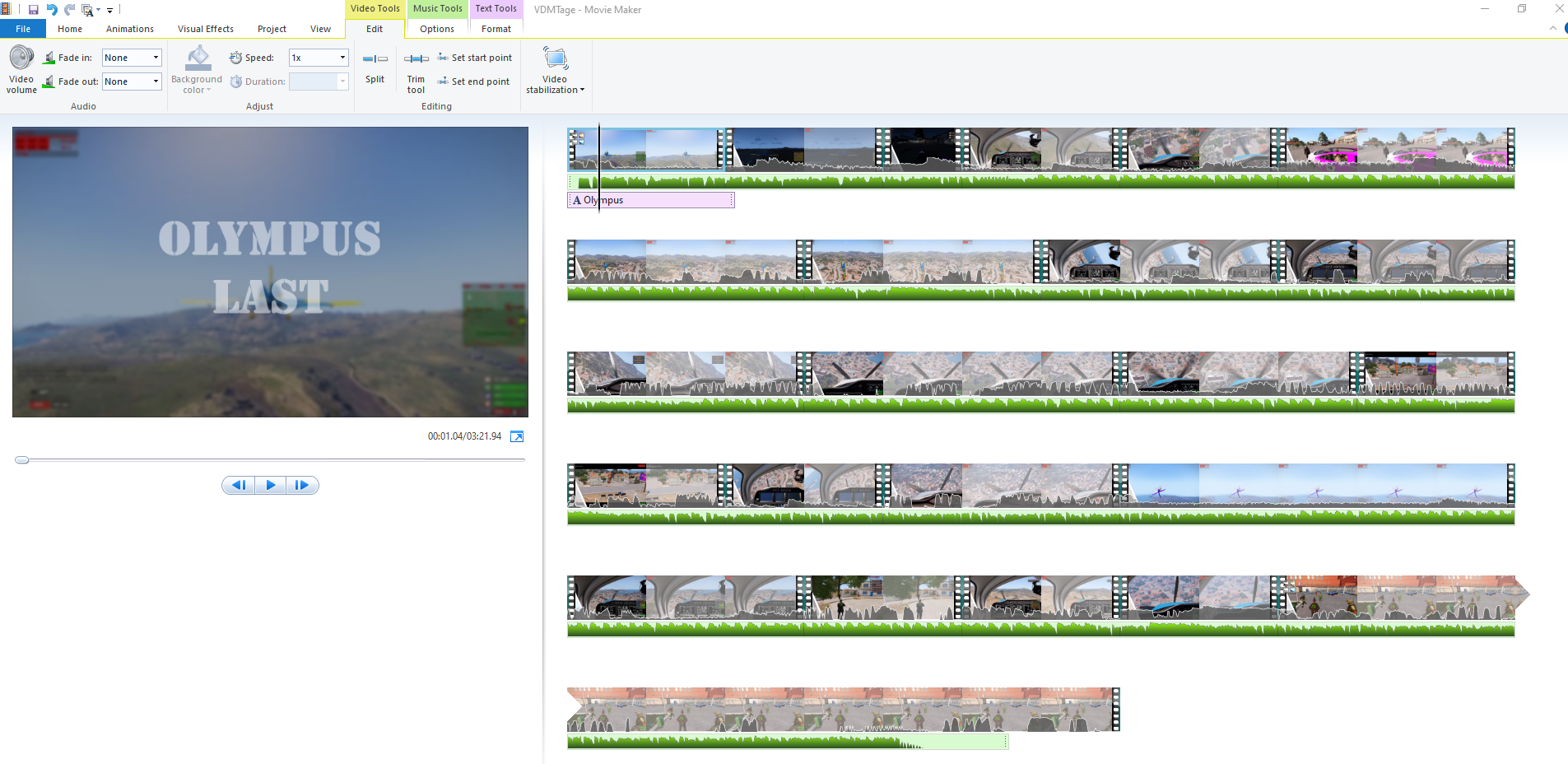Click the last clip in the bottom row
The height and width of the screenshot is (764, 1568).
point(844,710)
